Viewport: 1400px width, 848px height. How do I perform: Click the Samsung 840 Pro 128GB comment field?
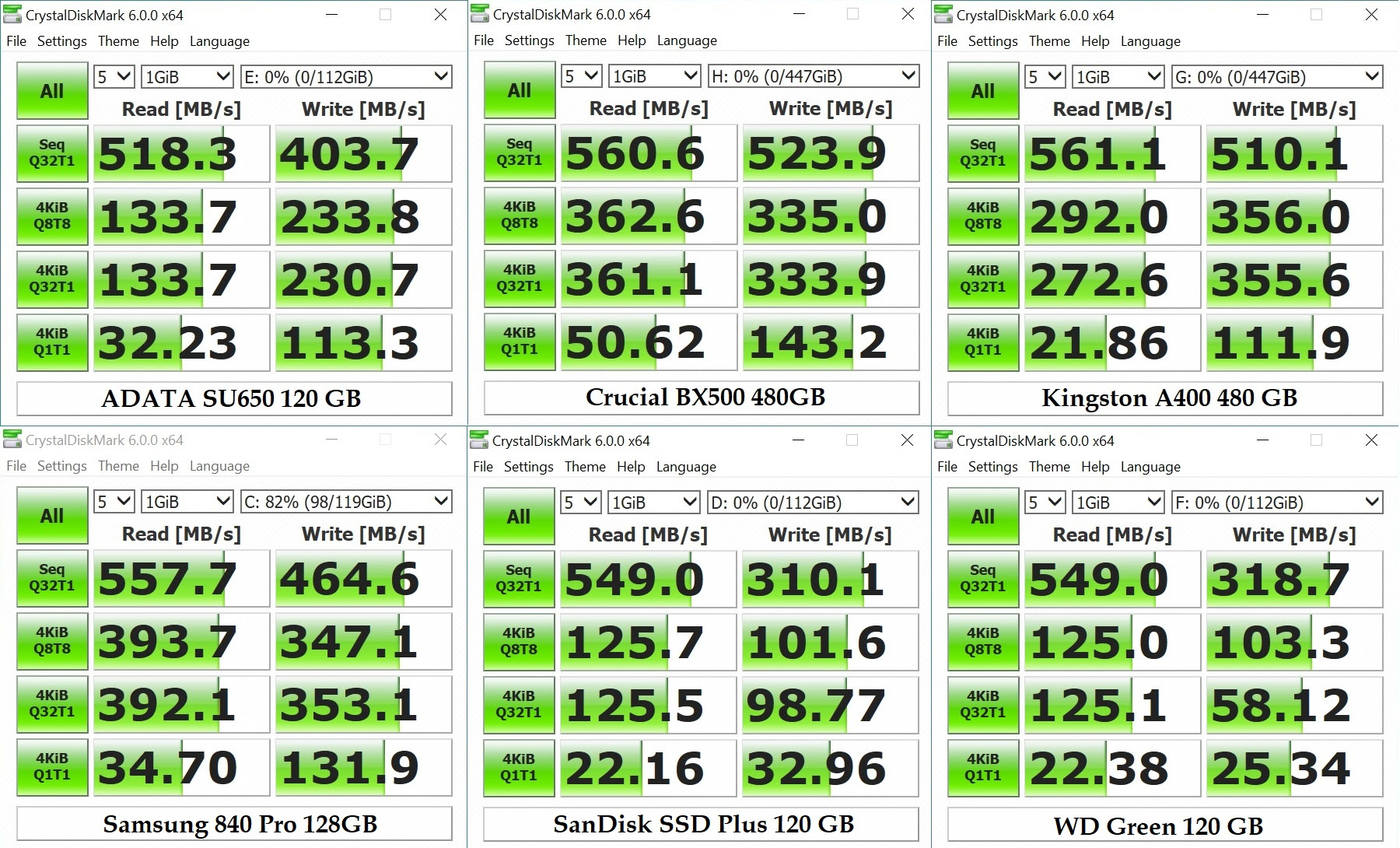click(x=234, y=823)
